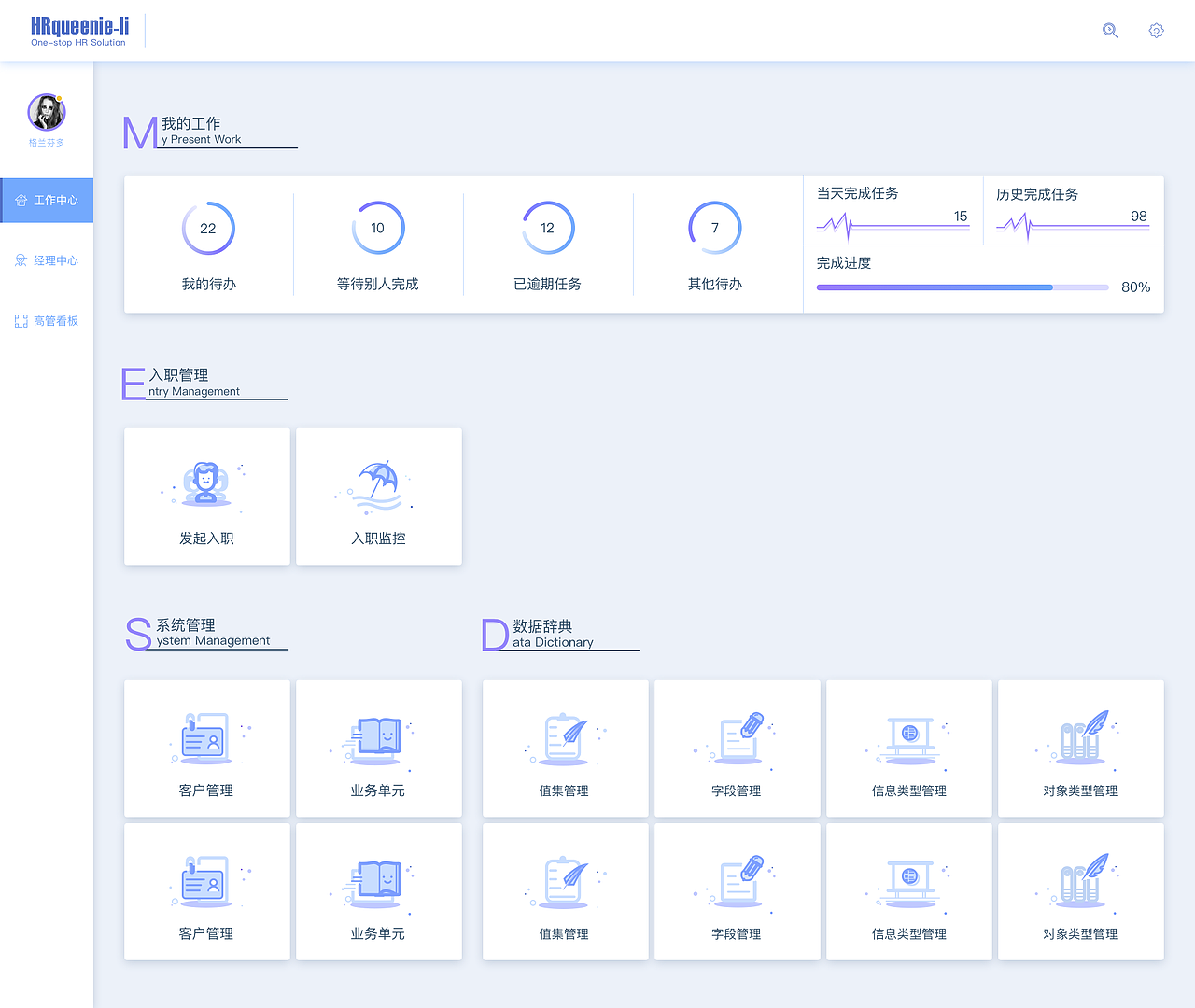Open the first-row 对象类型管理 books icon

click(x=1083, y=737)
